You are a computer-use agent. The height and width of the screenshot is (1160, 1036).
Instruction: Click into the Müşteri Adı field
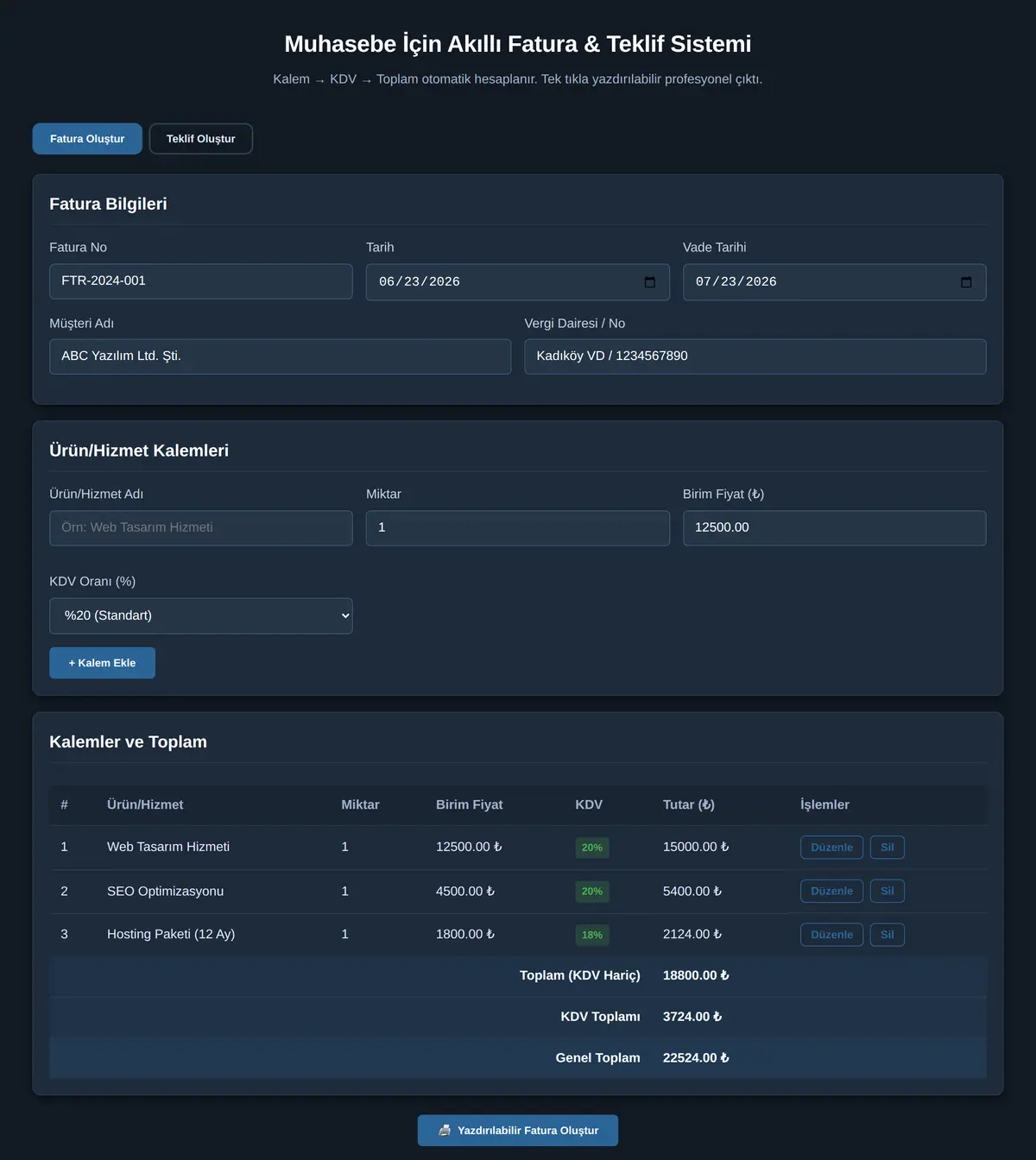[280, 356]
